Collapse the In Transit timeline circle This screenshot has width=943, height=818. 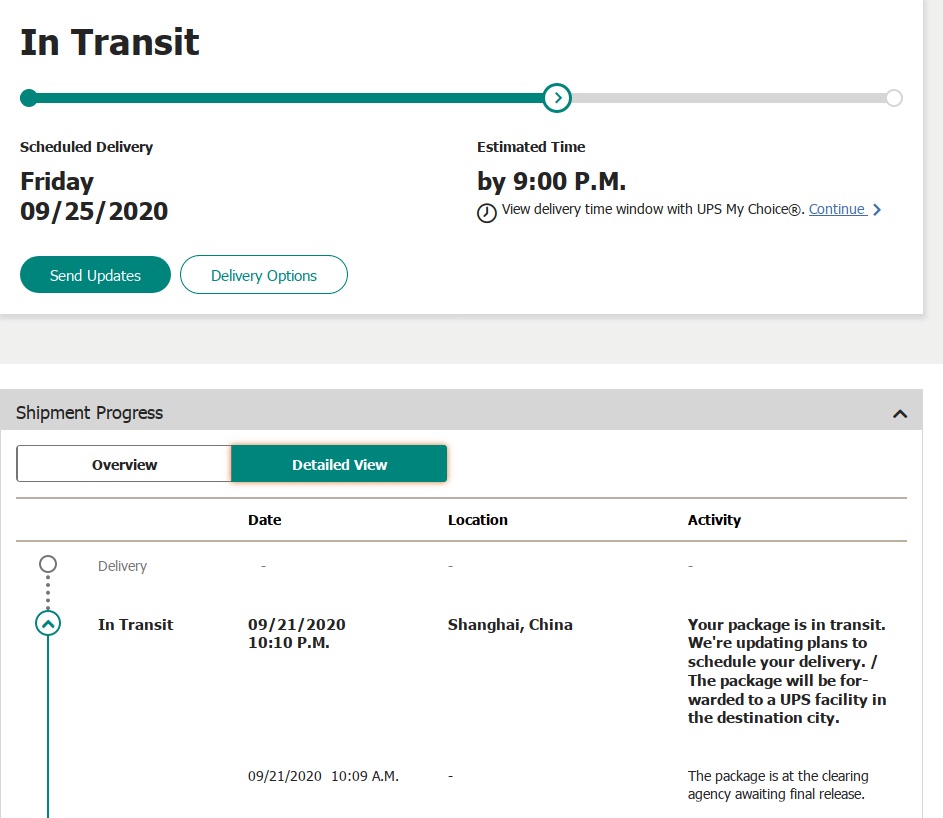[x=48, y=624]
